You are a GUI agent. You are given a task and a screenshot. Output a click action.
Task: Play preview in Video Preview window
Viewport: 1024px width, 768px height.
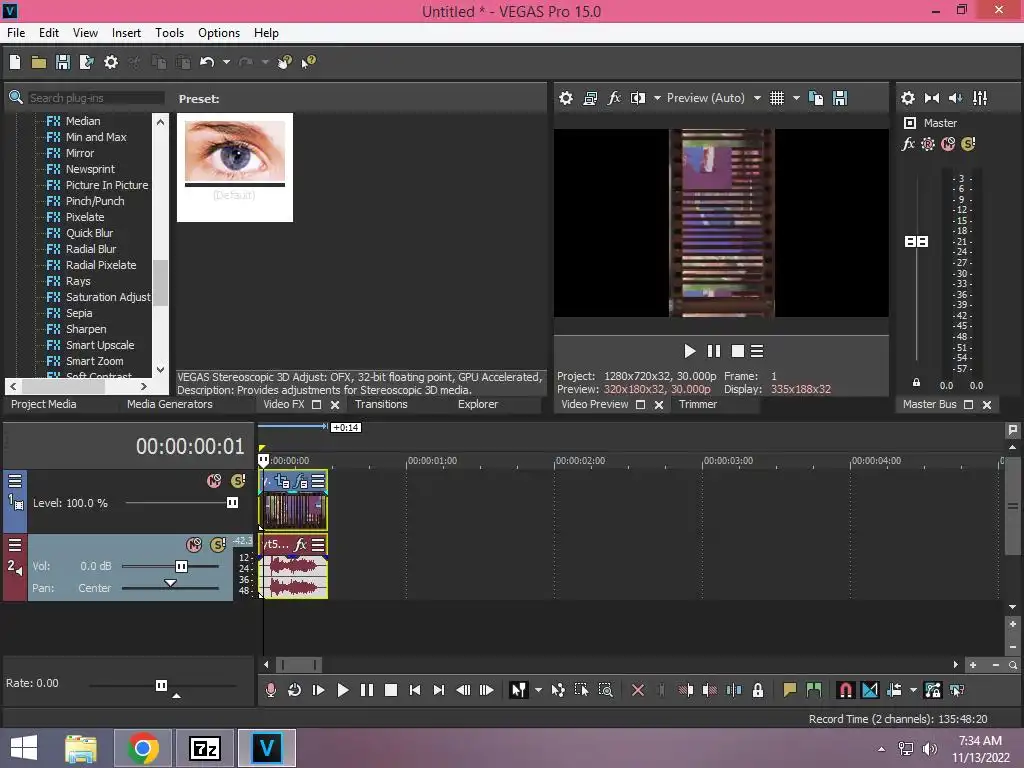click(x=689, y=351)
